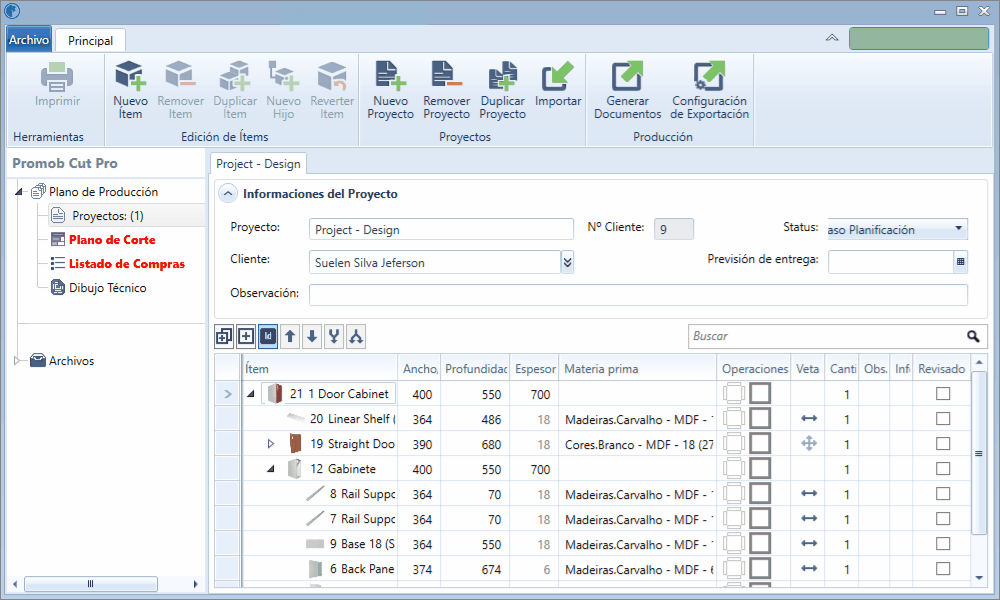Create a Nuevo Proyecto
The image size is (1000, 600).
pyautogui.click(x=390, y=90)
